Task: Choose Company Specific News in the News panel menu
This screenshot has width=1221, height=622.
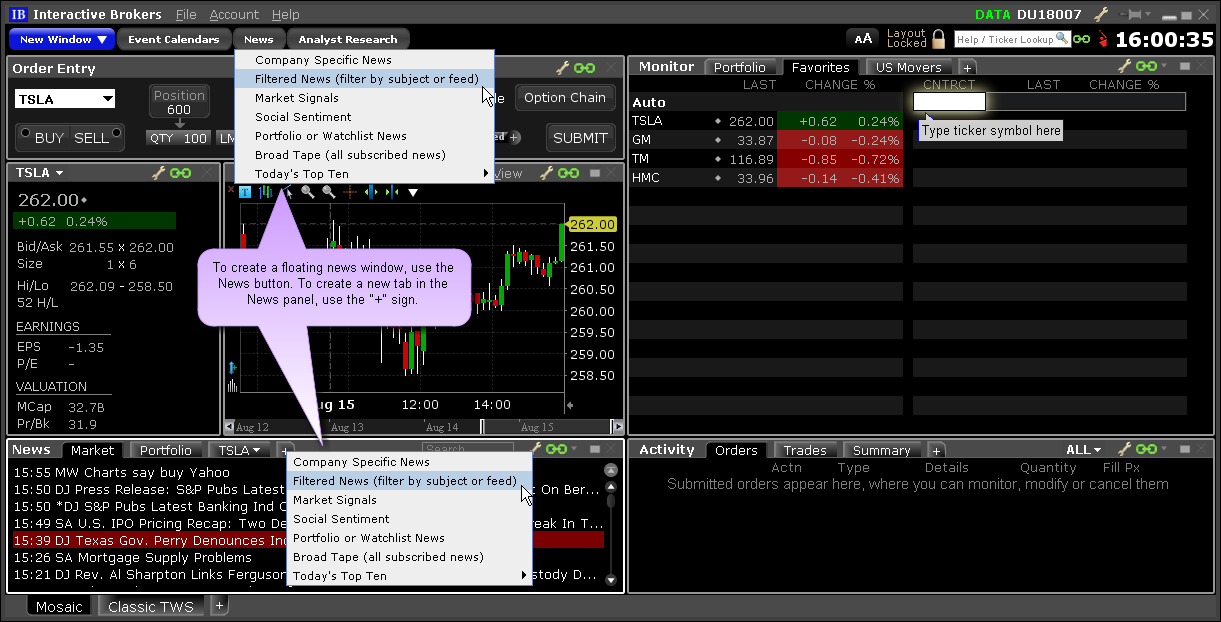Action: pyautogui.click(x=408, y=462)
